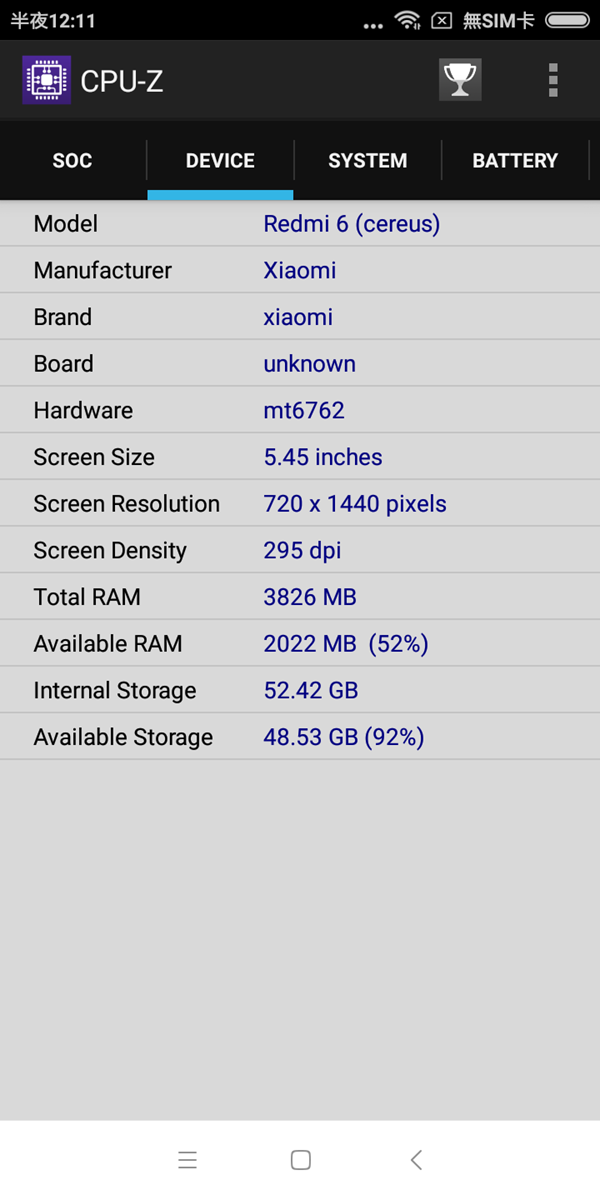Viewport: 600px width, 1200px height.
Task: Open the three-dot overflow menu
Action: click(x=553, y=80)
